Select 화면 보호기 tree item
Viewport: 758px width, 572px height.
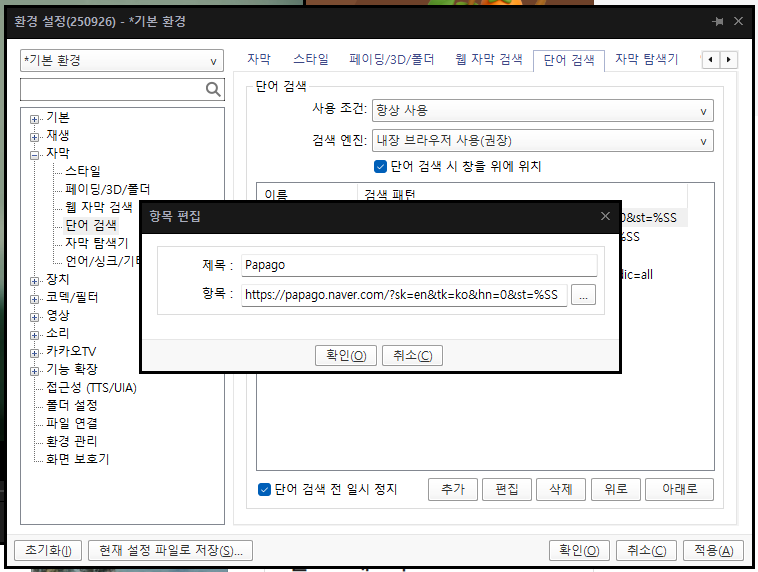point(77,459)
